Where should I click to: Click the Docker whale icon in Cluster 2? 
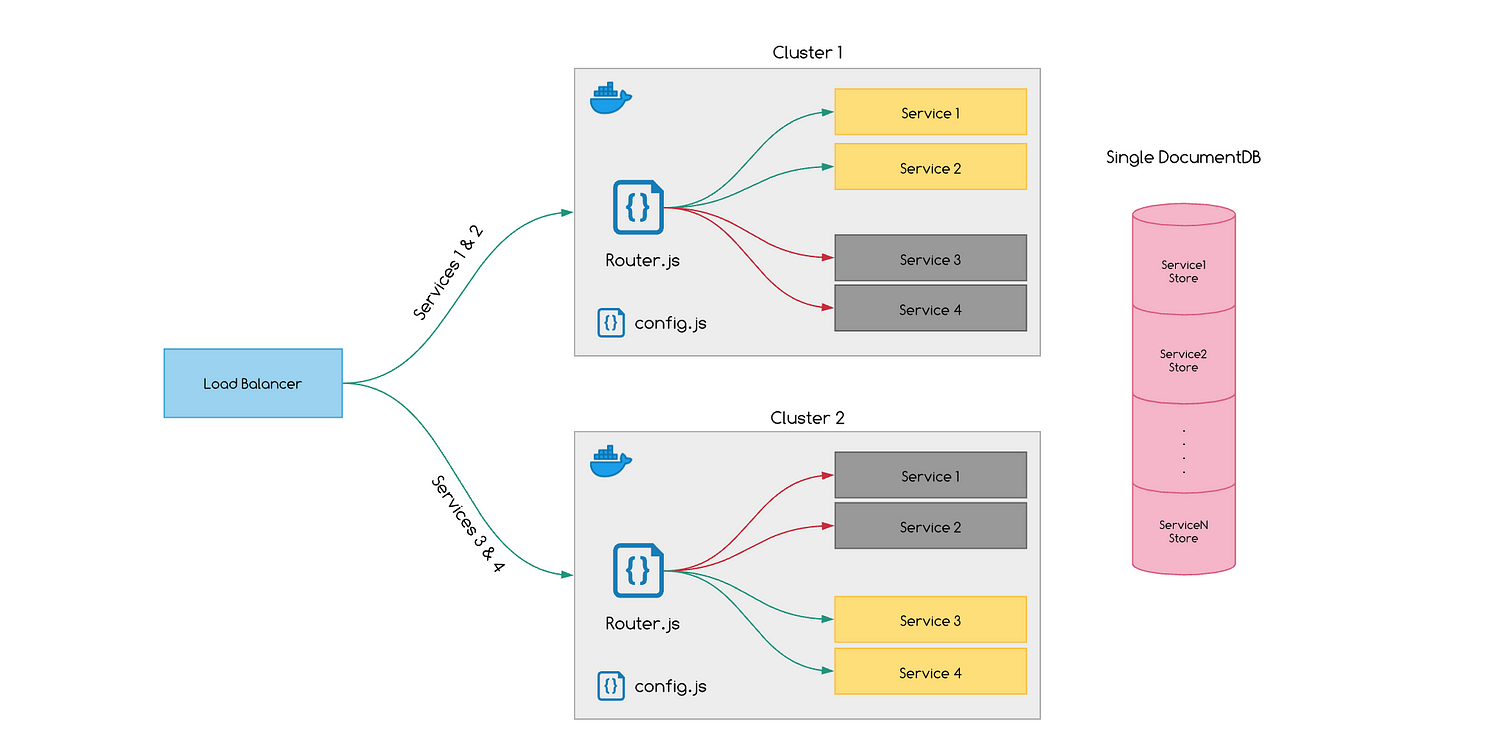pos(611,462)
